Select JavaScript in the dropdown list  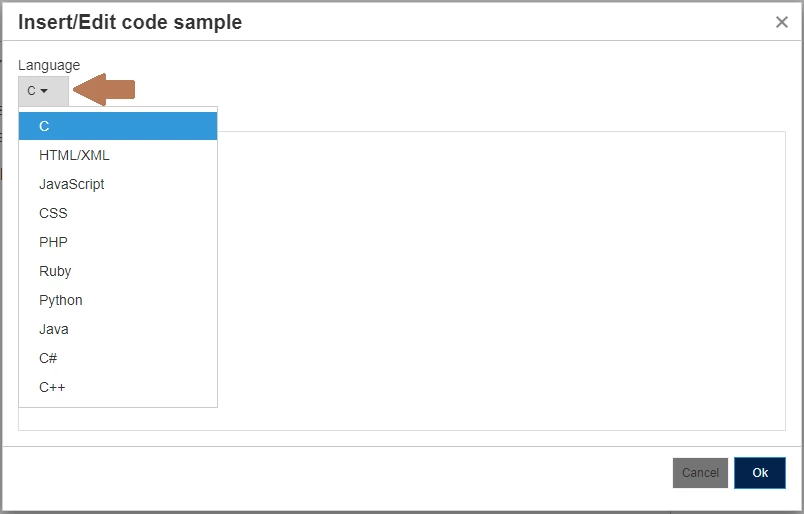(118, 184)
